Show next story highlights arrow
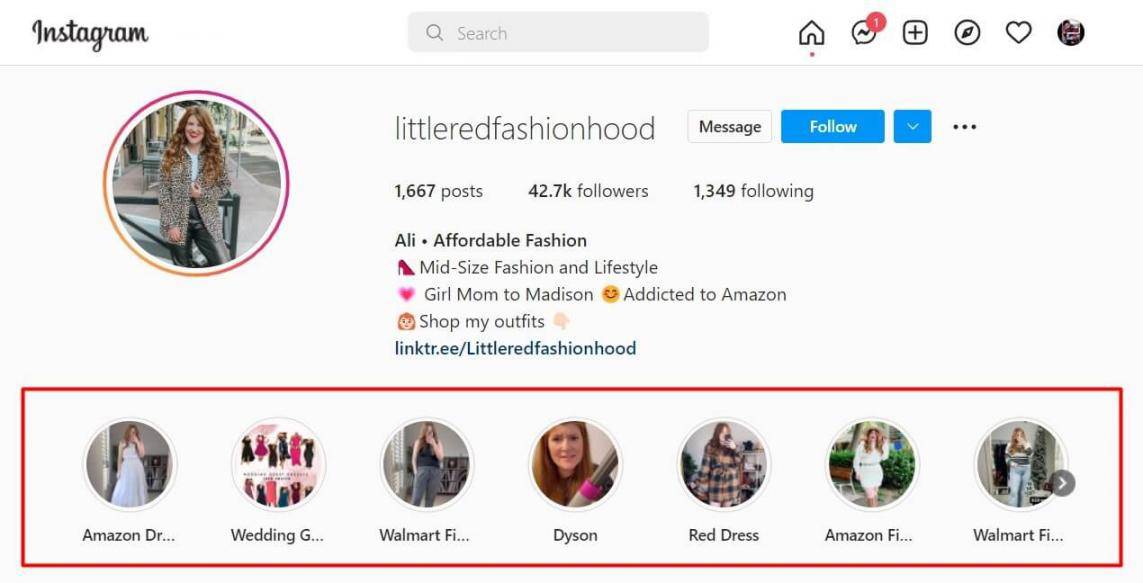Image resolution: width=1143 pixels, height=583 pixels. 1062,484
